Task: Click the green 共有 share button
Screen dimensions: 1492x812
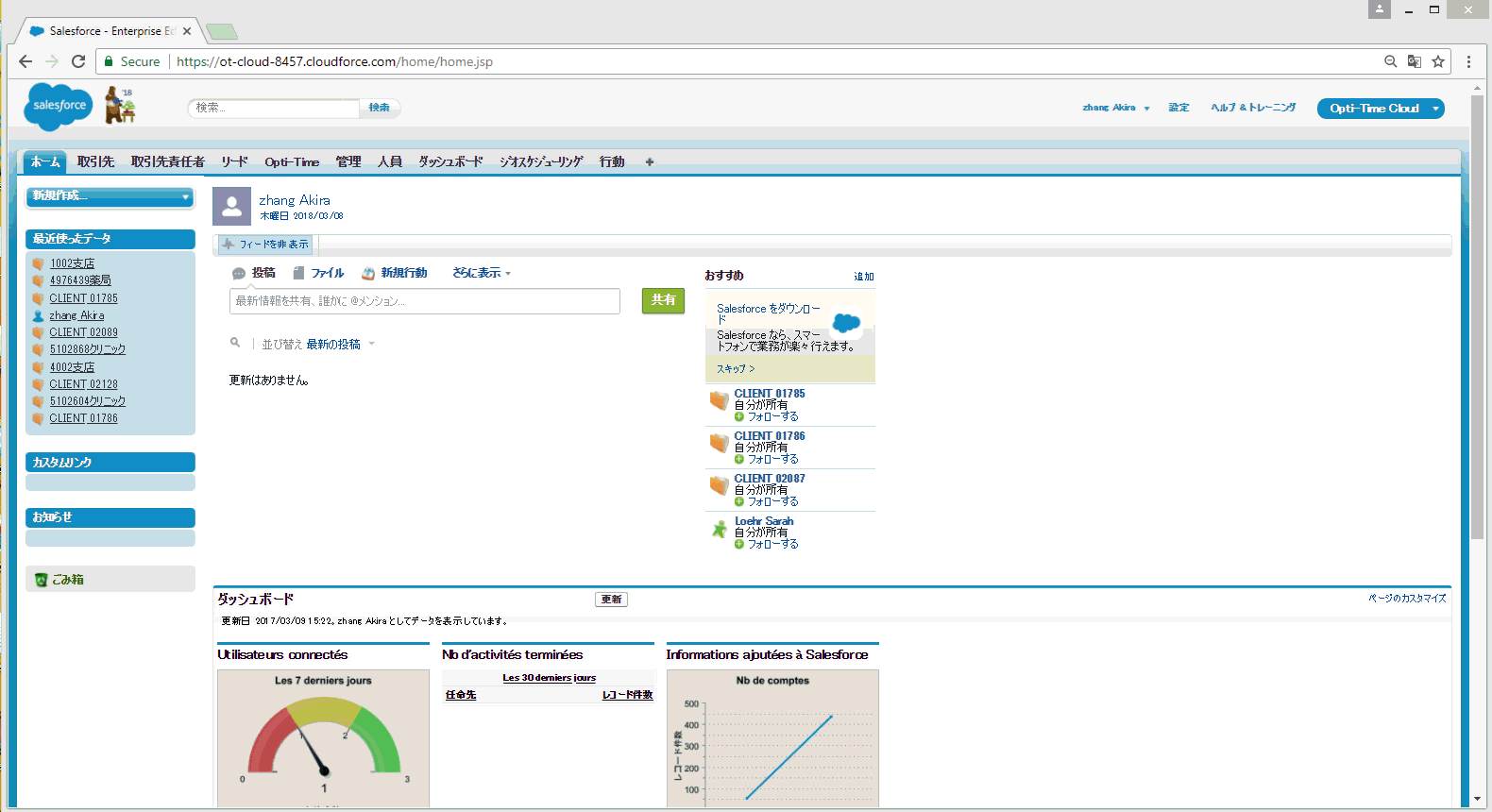Action: coord(663,300)
